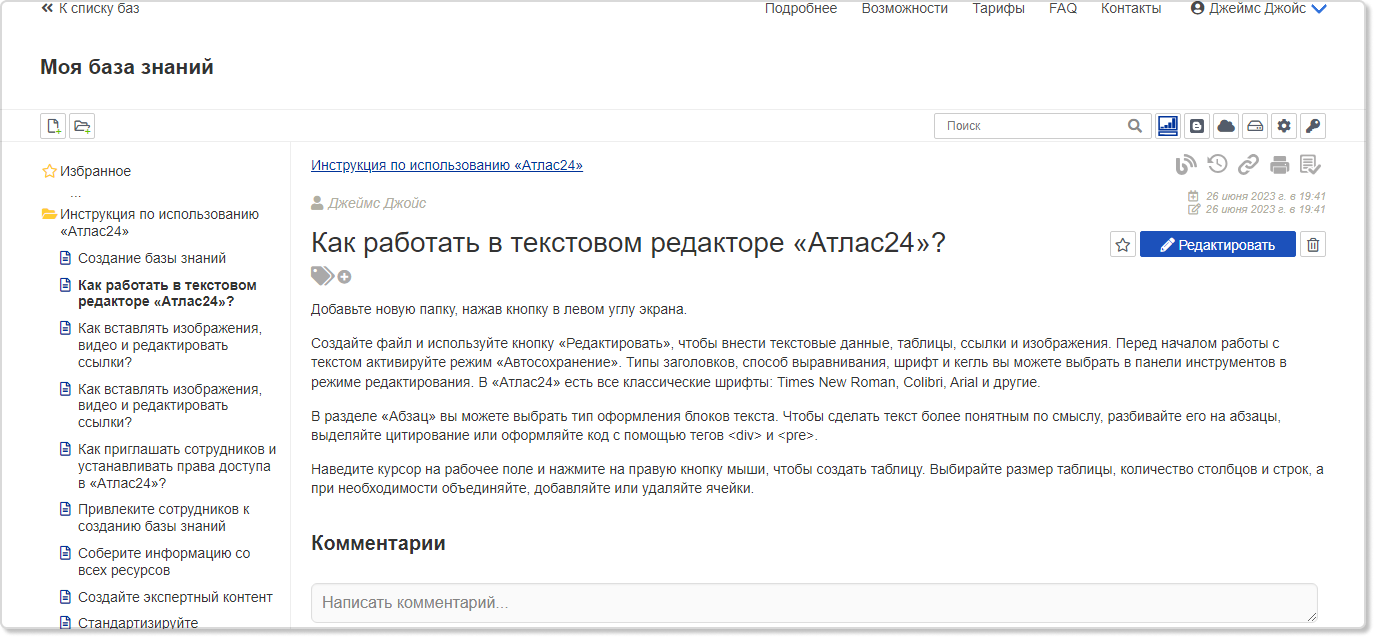The width and height of the screenshot is (1374, 637).
Task: Click the article title Как работать в текстовом редакторе
Action: [628, 243]
